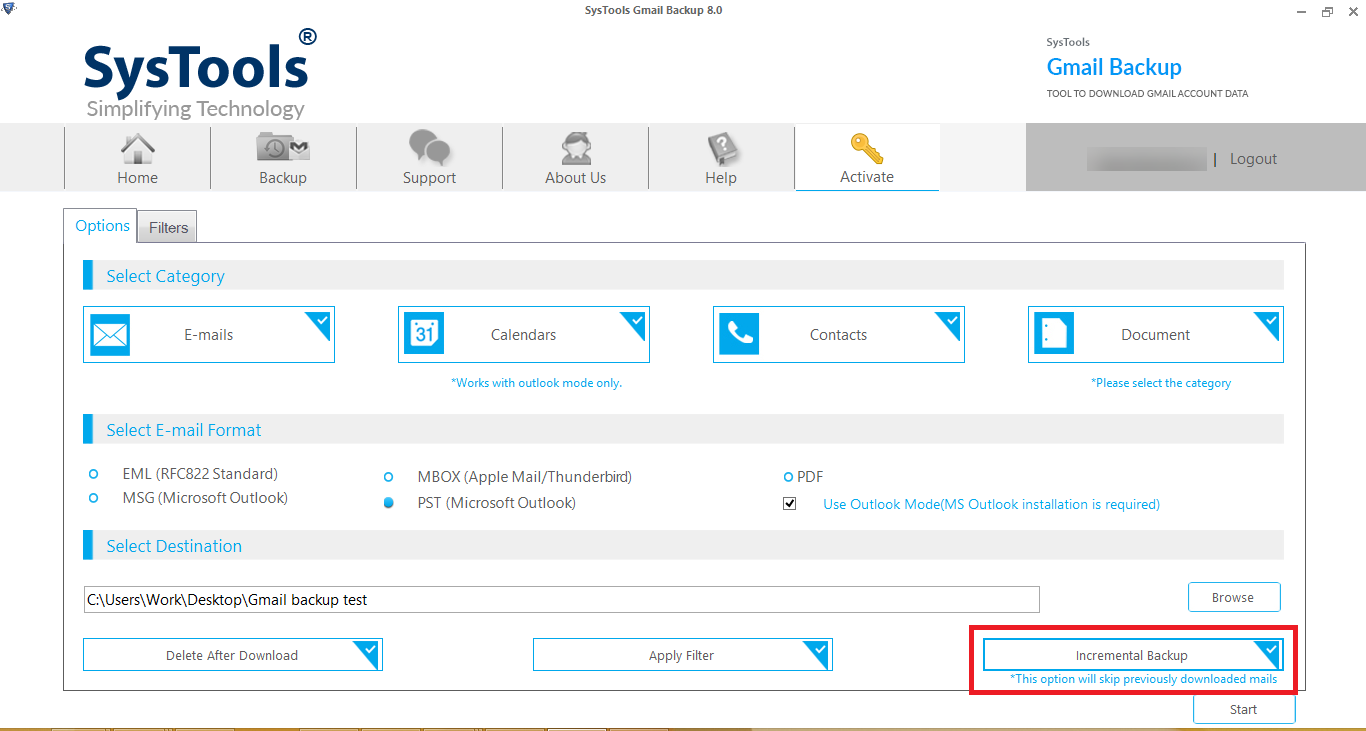Open the Activate key section
Viewport: 1366px width, 731px height.
tap(867, 158)
